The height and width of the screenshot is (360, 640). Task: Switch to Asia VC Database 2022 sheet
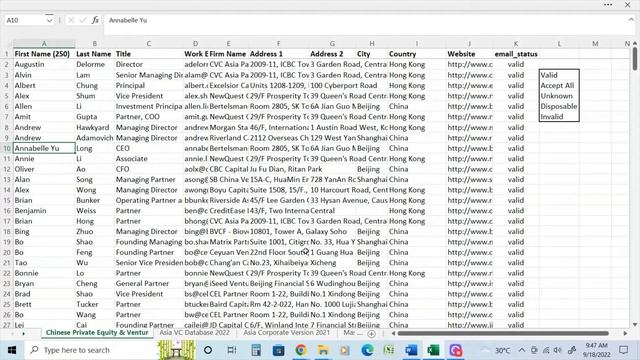(194, 333)
